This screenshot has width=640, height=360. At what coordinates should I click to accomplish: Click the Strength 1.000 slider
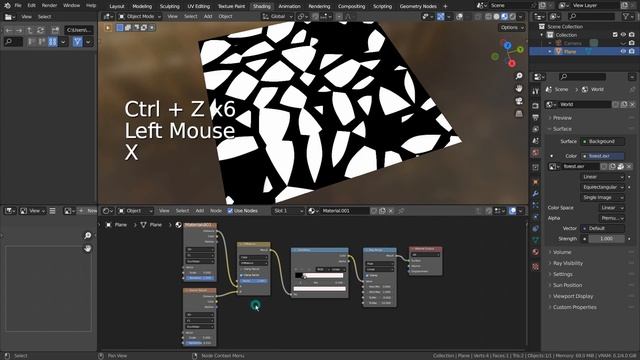[607, 239]
